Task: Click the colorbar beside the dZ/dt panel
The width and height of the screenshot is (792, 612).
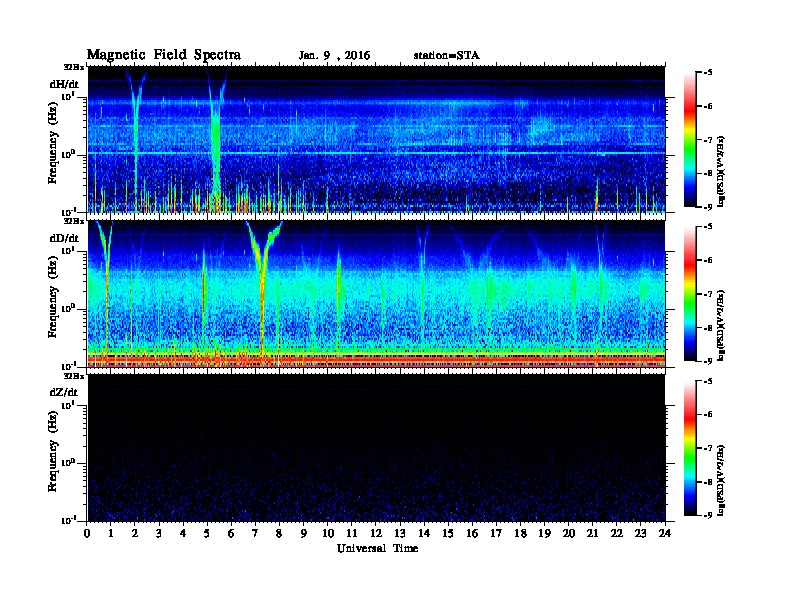Action: tap(689, 448)
